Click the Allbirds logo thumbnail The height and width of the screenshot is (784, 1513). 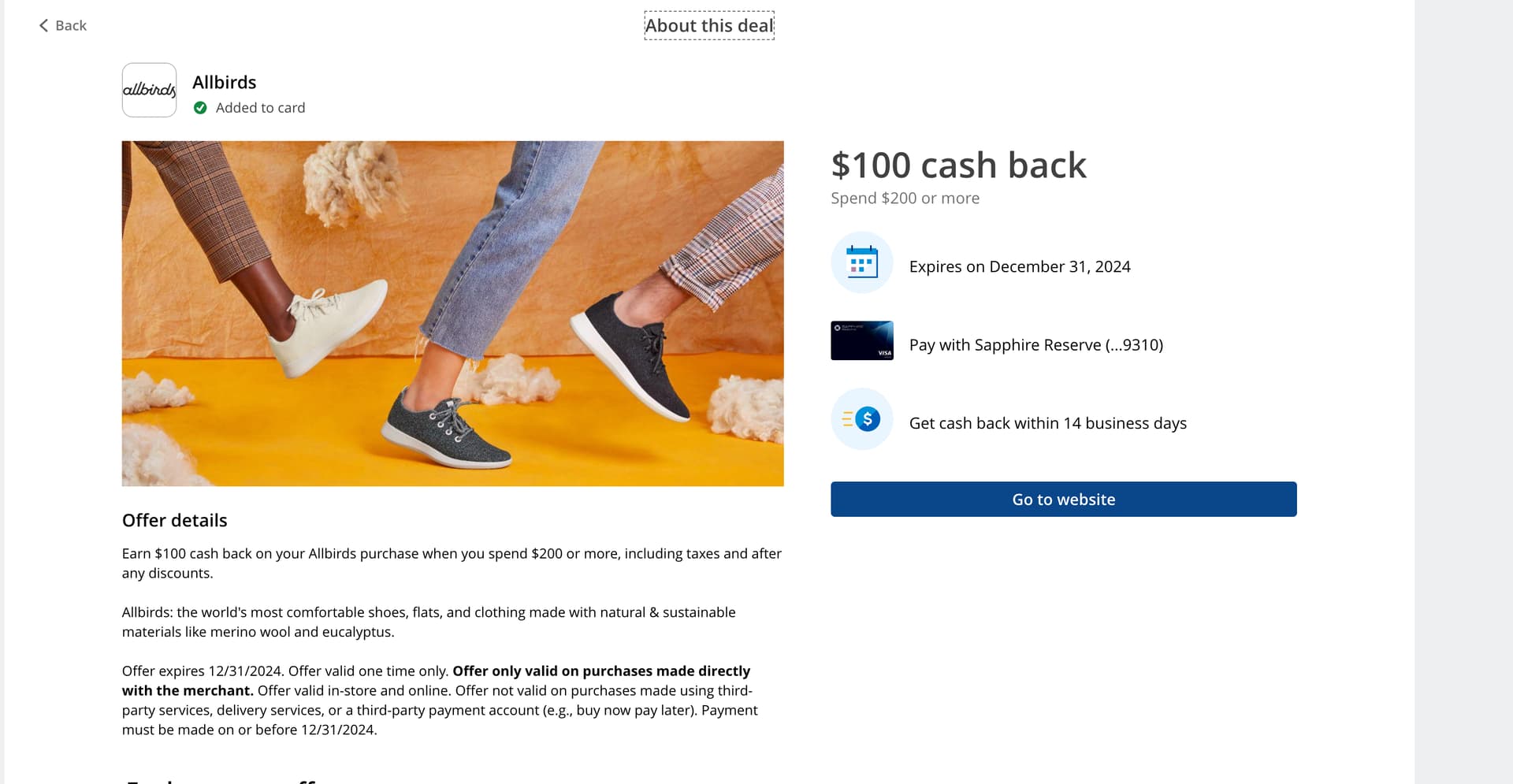coord(149,90)
